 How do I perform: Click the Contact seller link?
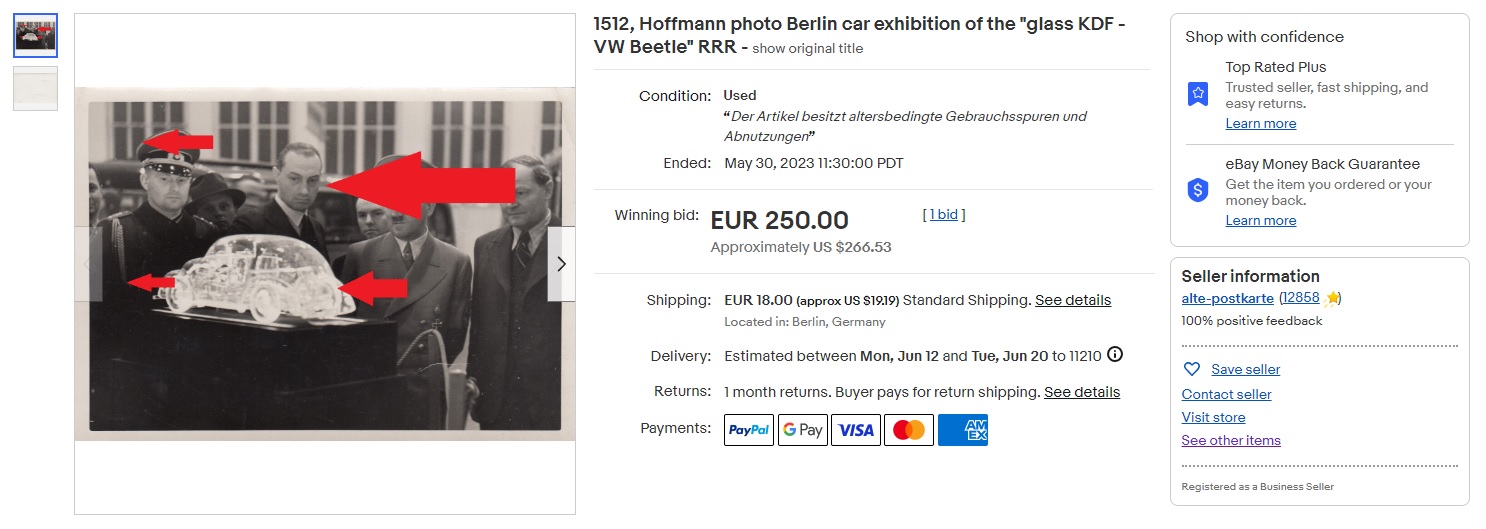click(x=1226, y=394)
